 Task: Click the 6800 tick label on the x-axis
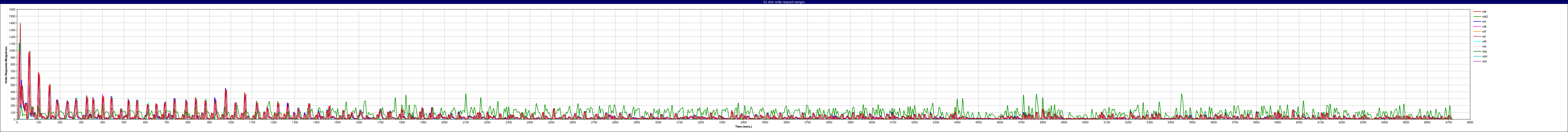pos(1470,123)
